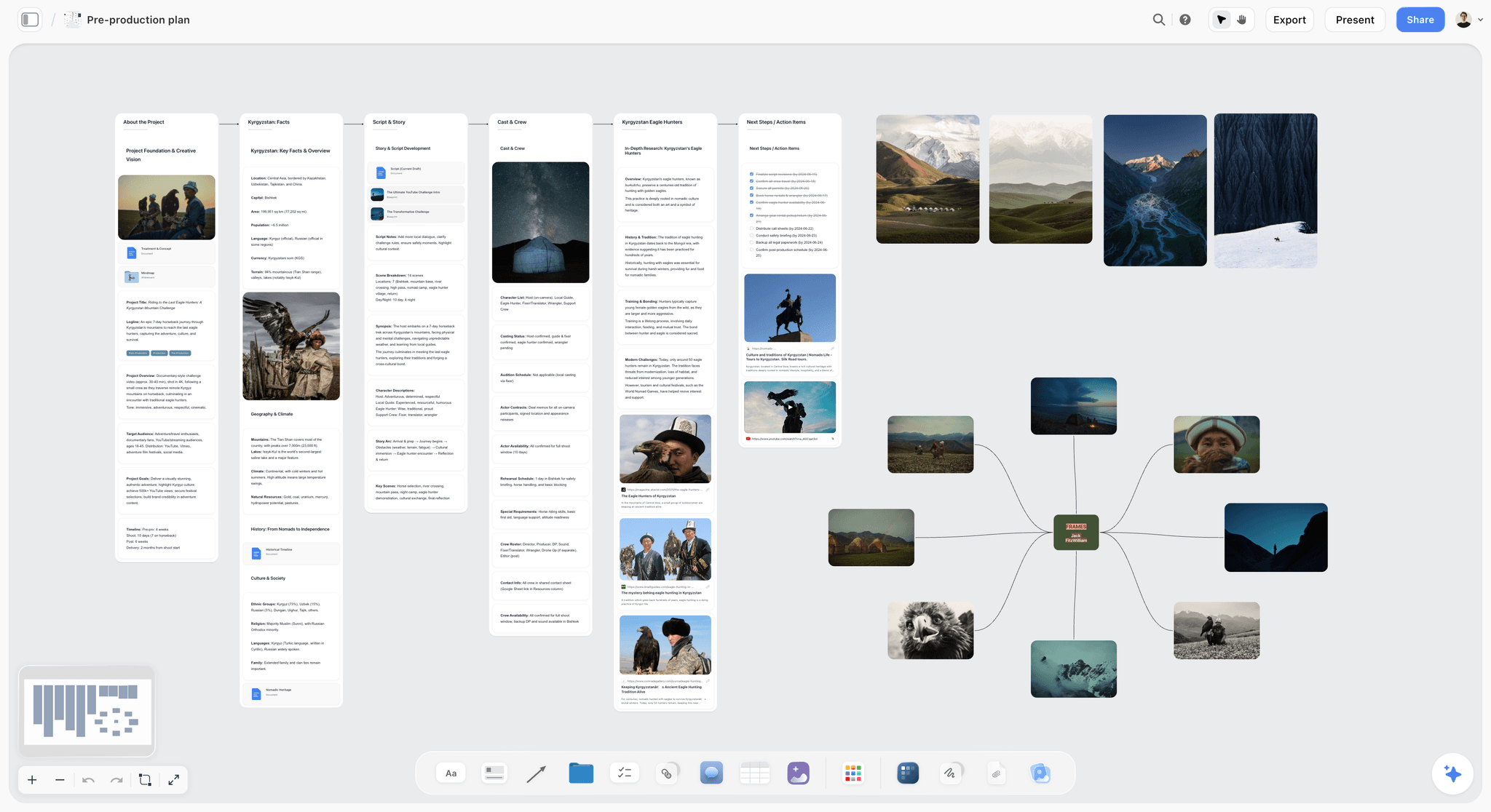
Task: Click the Present button
Action: (1355, 20)
